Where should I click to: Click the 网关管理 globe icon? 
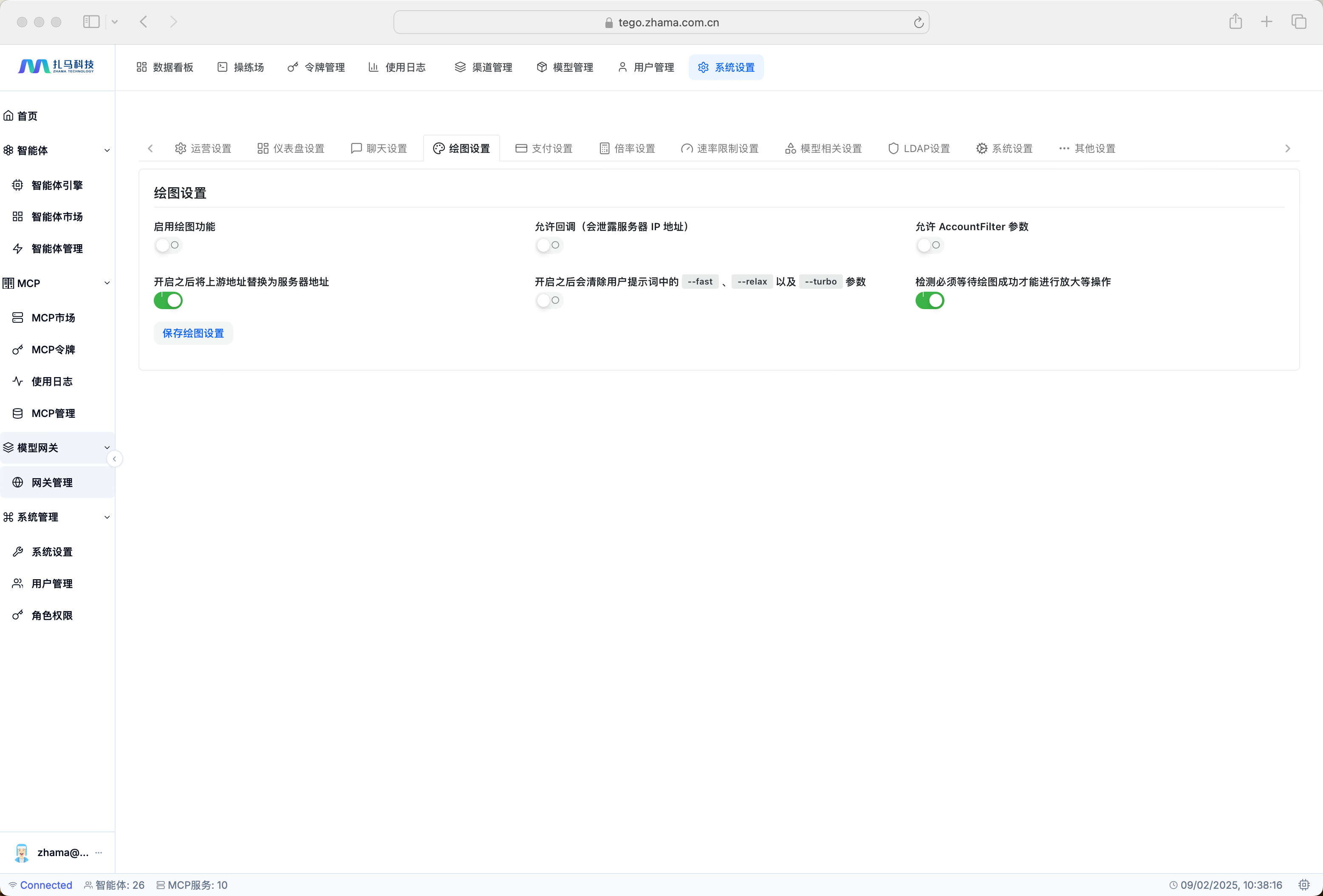click(x=18, y=482)
